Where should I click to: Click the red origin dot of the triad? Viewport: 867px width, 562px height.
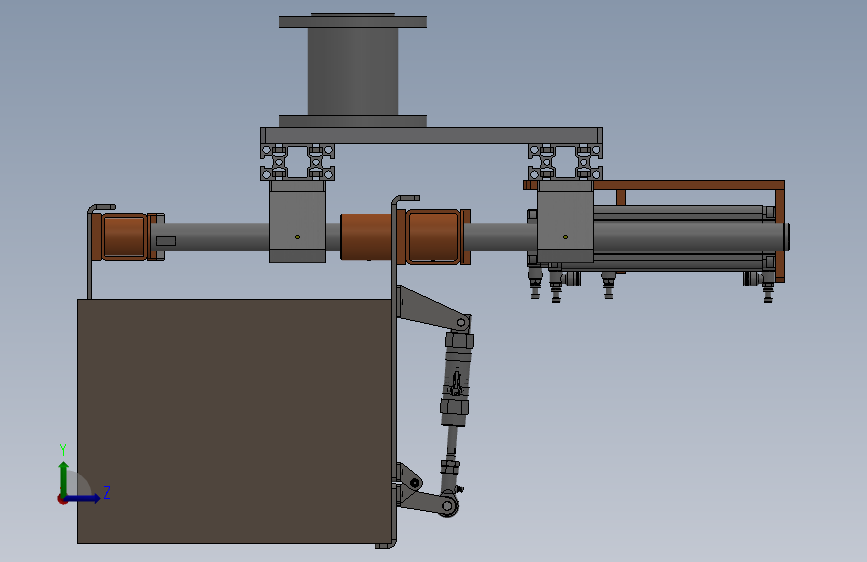[x=62, y=499]
